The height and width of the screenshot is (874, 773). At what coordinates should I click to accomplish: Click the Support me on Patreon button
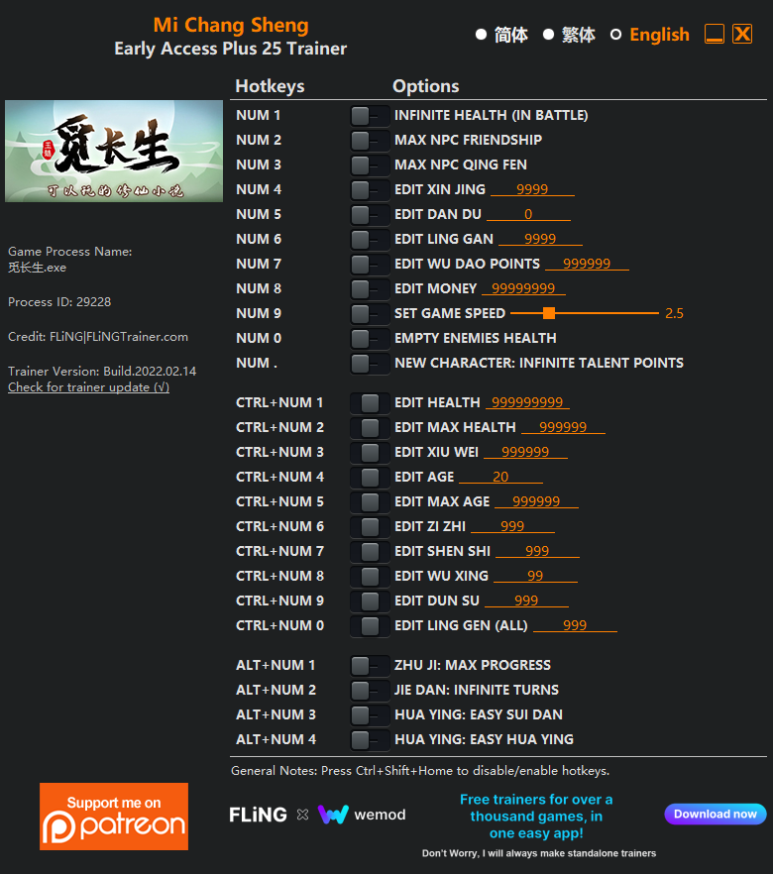click(114, 817)
